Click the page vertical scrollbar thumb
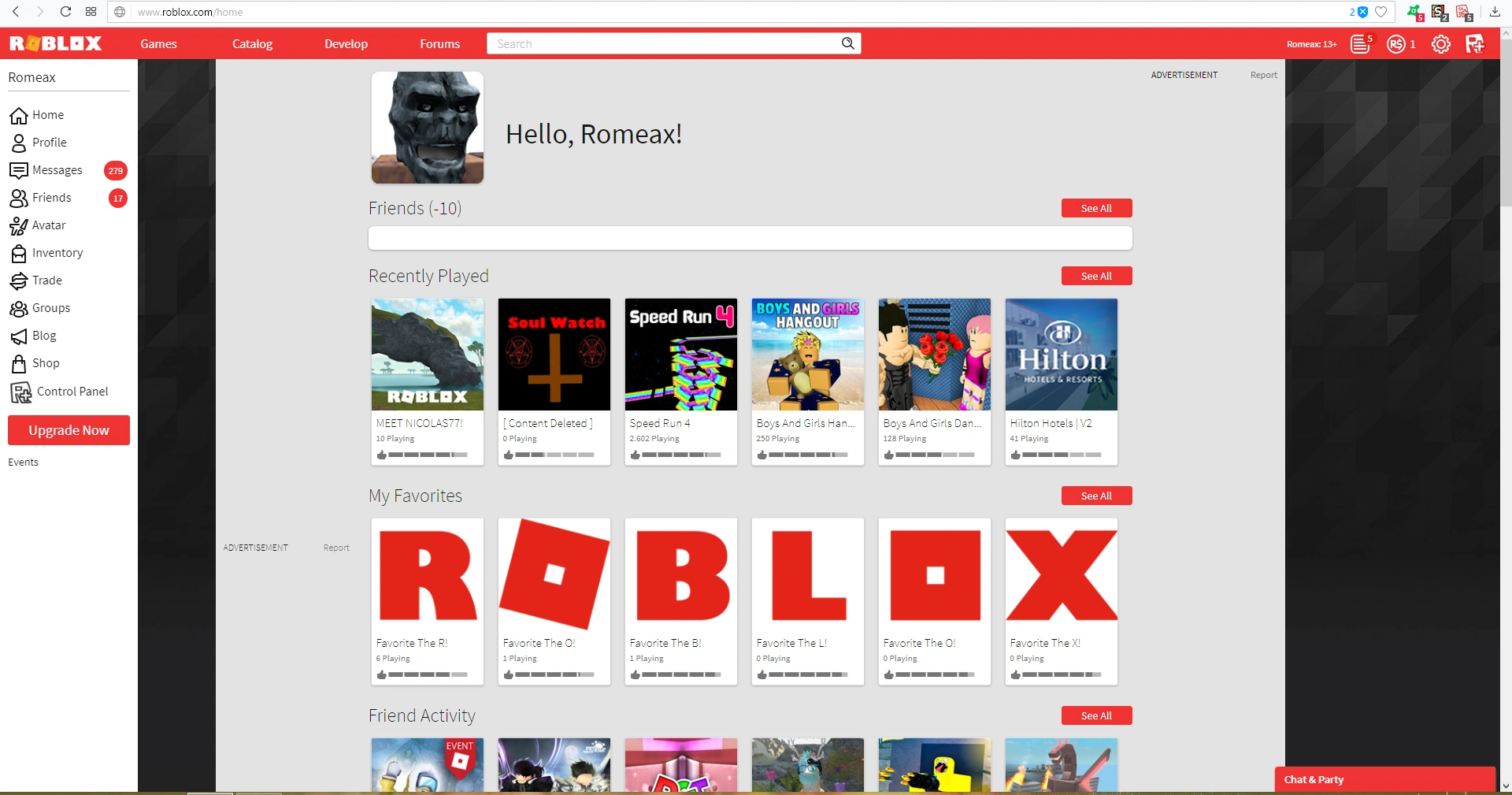The width and height of the screenshot is (1512, 795). [1506, 122]
